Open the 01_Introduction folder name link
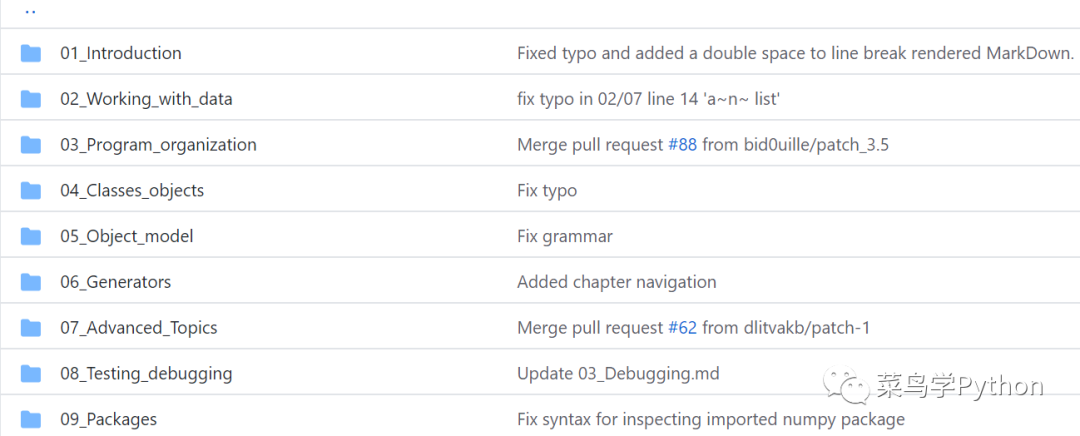 (x=121, y=53)
